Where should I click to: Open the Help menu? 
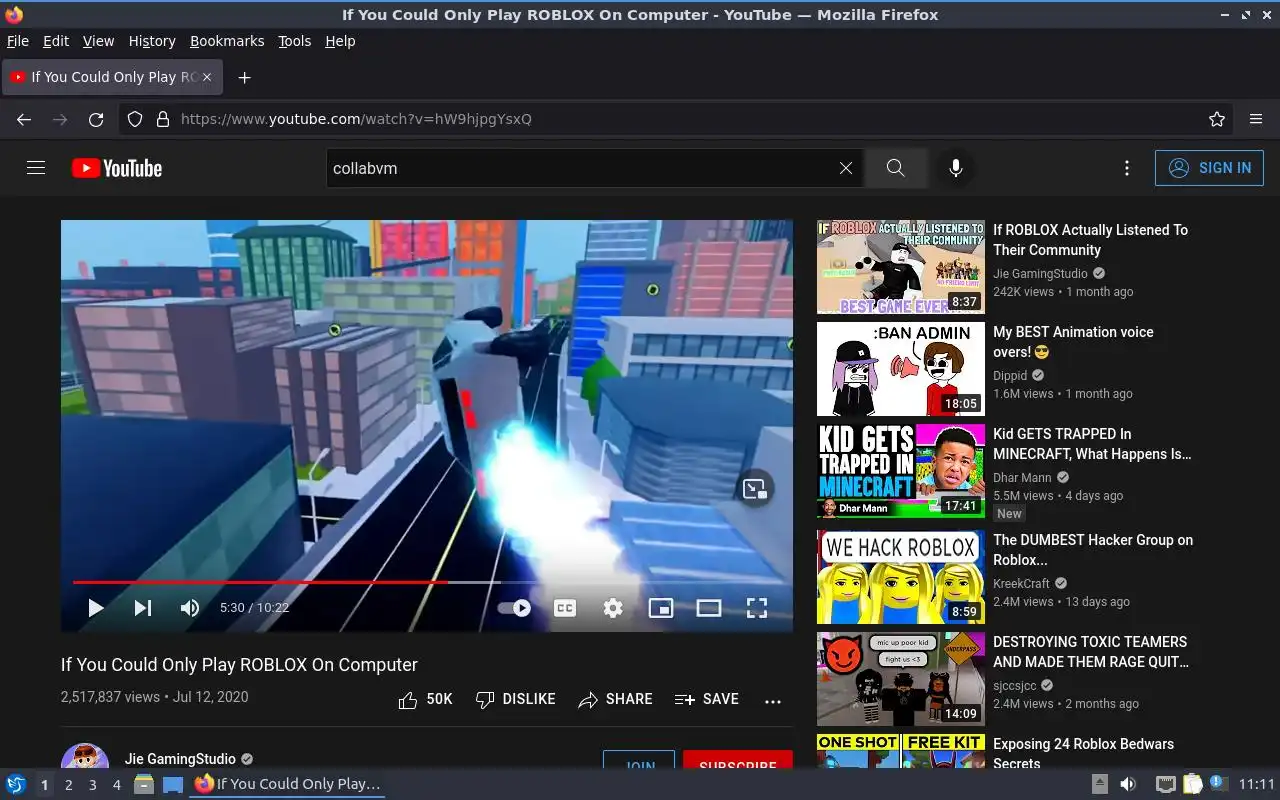pyautogui.click(x=340, y=41)
